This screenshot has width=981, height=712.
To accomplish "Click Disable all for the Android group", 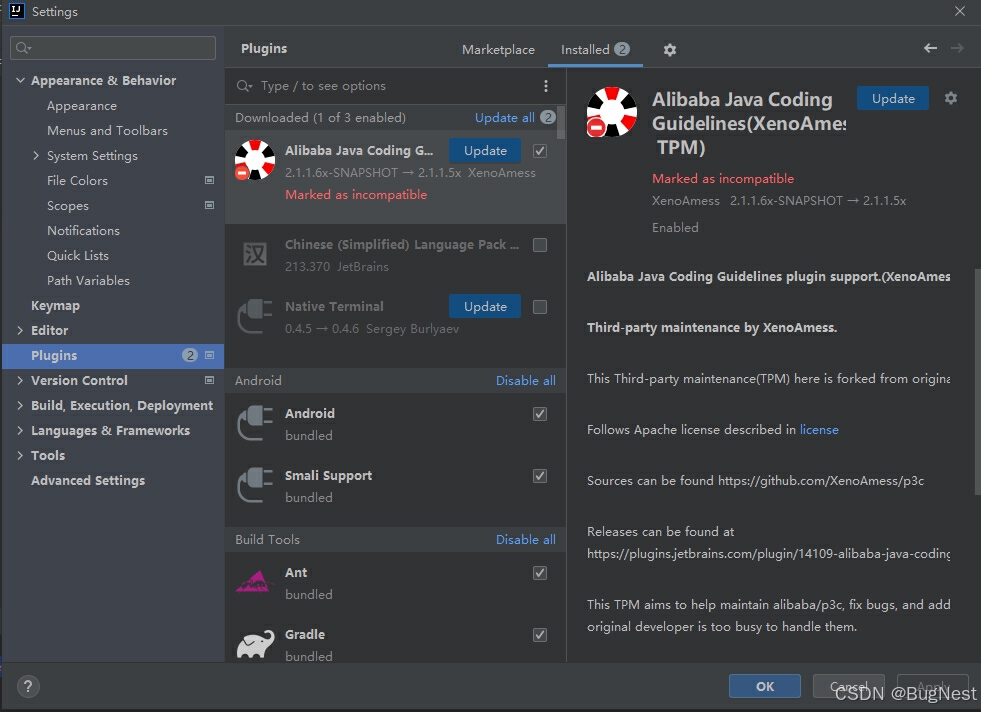I will coord(526,380).
